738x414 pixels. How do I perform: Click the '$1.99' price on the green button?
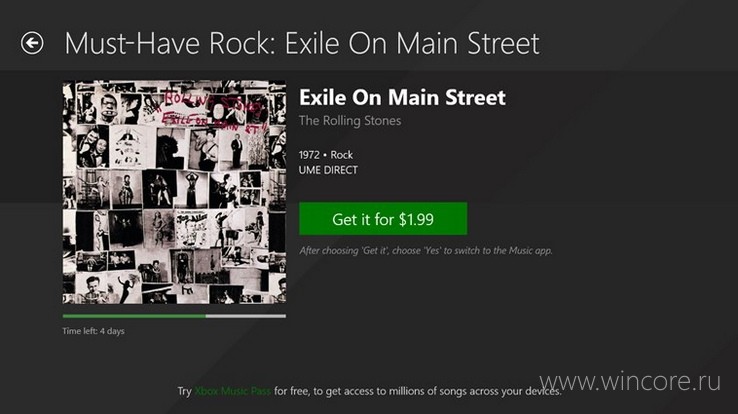click(x=416, y=219)
